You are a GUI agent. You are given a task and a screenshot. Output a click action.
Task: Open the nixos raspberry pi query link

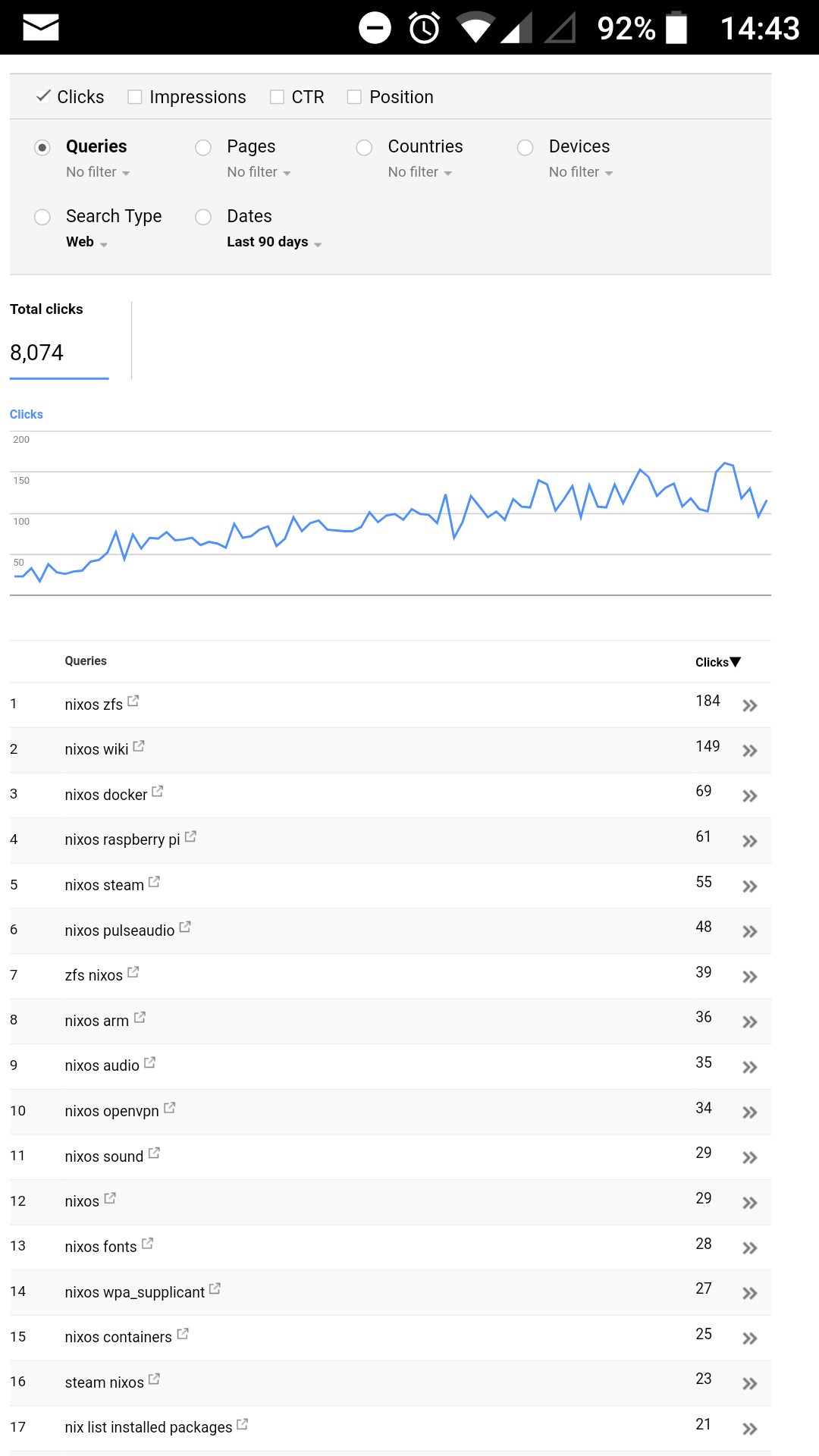coord(122,839)
